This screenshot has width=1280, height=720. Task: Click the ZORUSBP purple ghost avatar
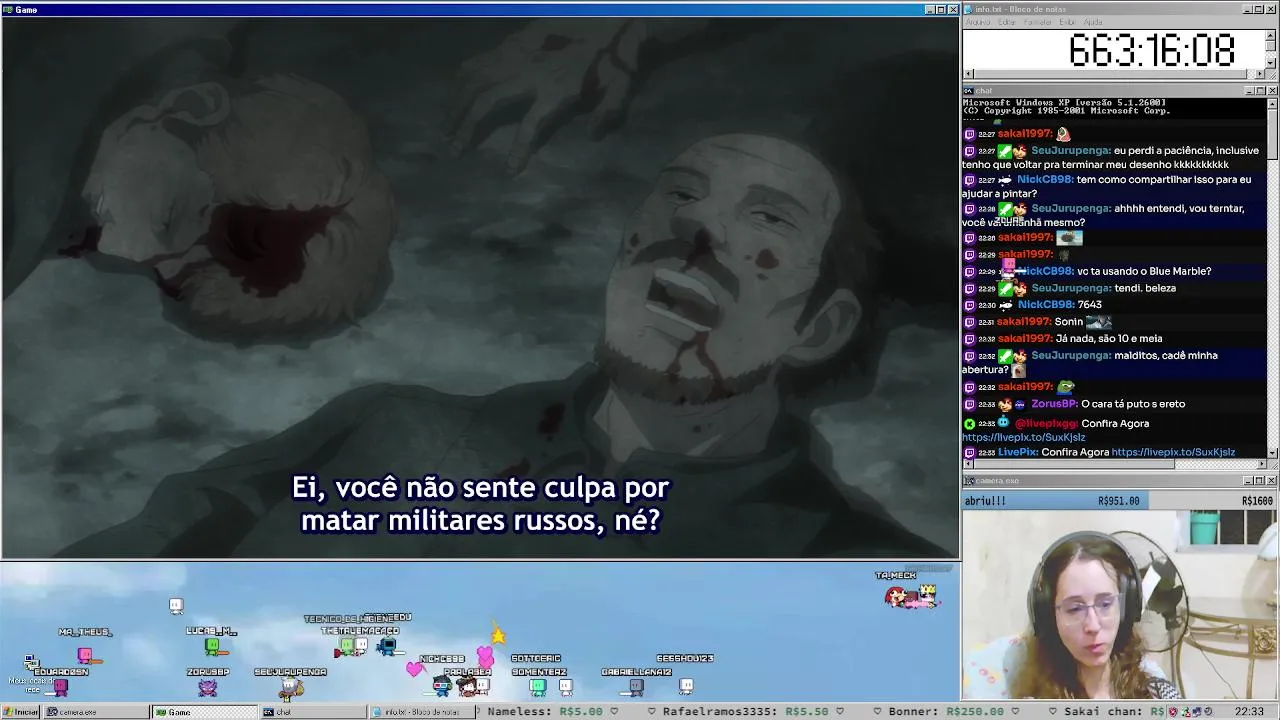(x=207, y=687)
